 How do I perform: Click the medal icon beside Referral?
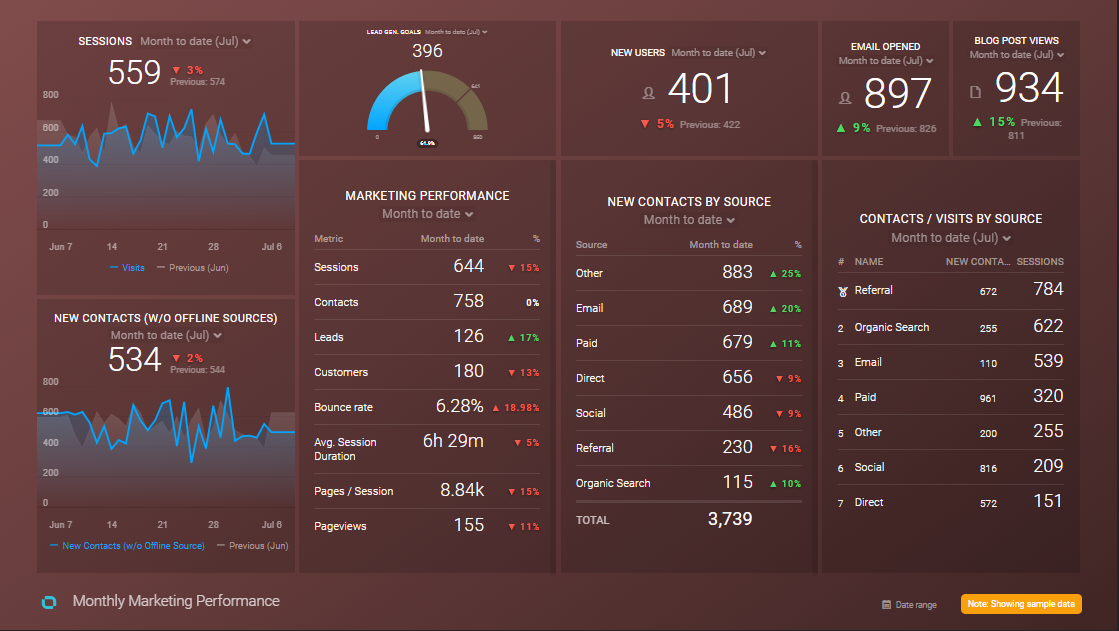(x=841, y=291)
